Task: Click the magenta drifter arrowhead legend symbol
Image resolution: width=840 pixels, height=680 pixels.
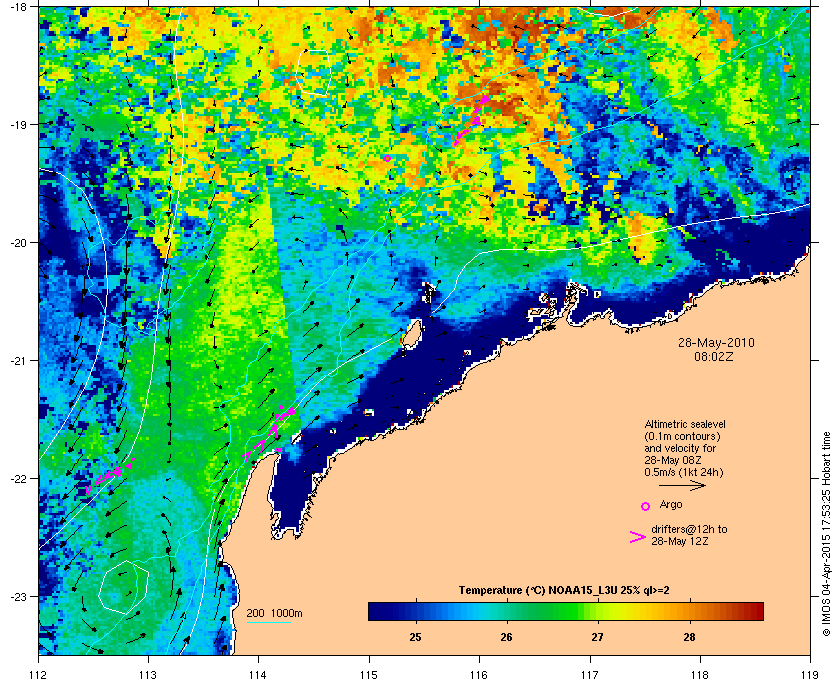Action: pyautogui.click(x=638, y=537)
